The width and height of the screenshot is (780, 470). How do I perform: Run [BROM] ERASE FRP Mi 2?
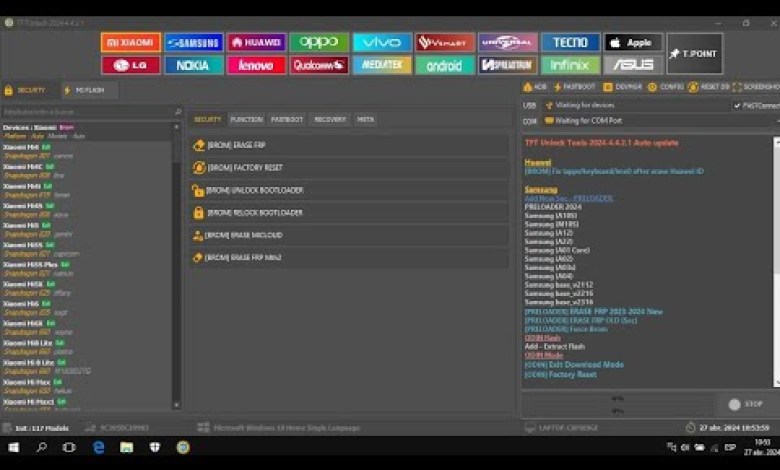349,258
